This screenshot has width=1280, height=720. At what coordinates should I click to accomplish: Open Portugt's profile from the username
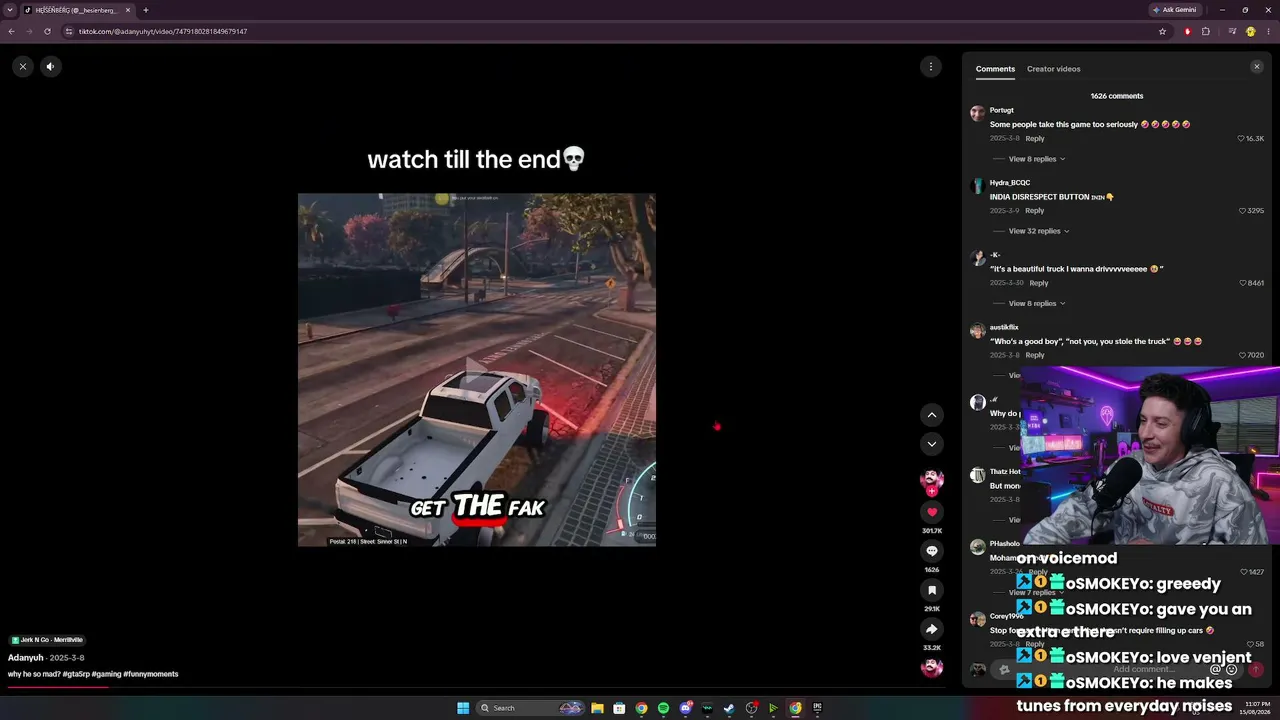point(1001,110)
